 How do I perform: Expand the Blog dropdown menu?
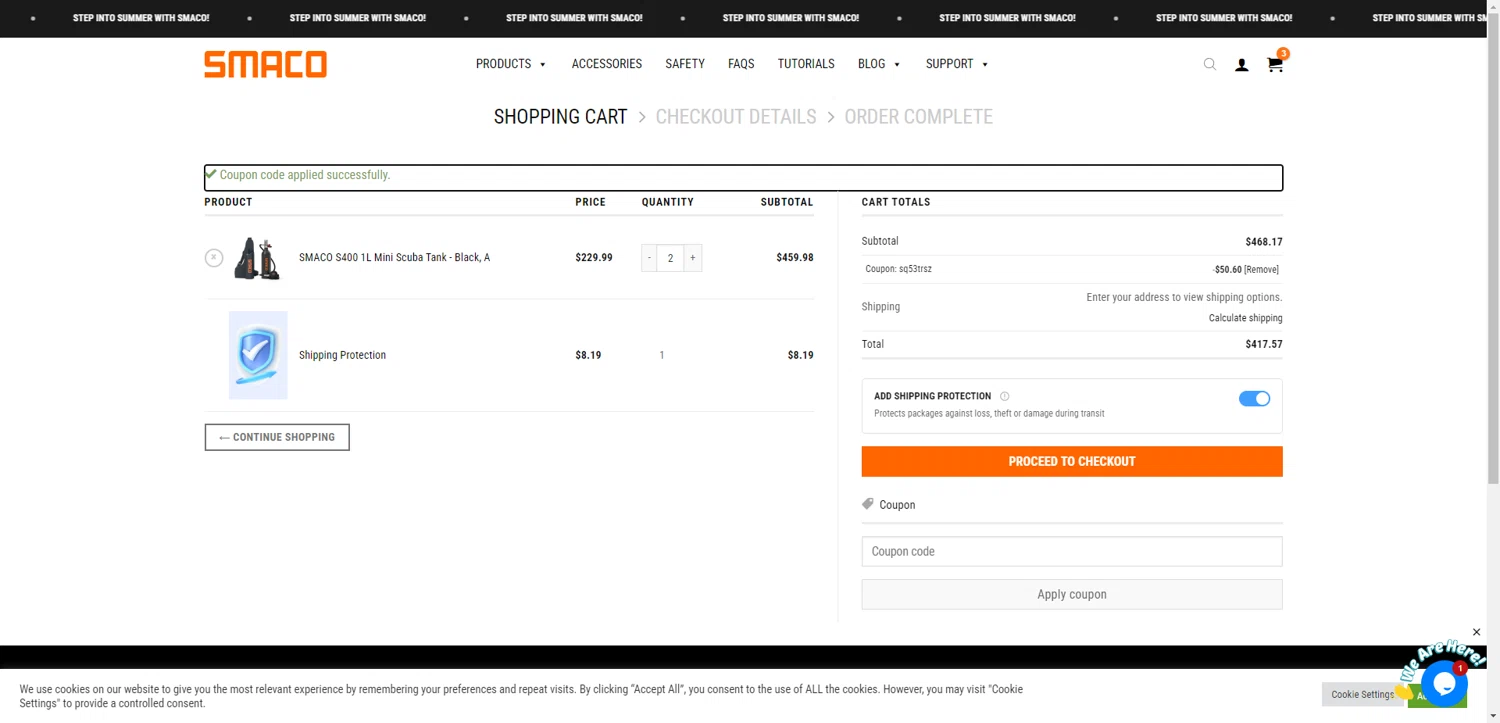879,64
